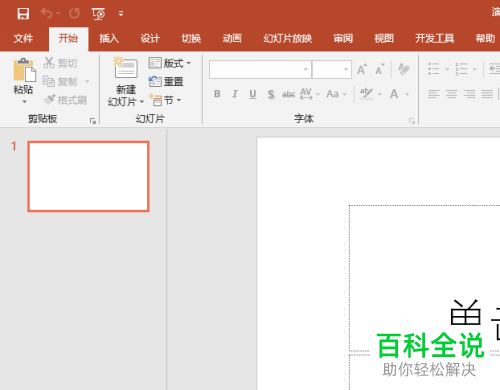Center align the text
The image size is (500, 390).
452,94
